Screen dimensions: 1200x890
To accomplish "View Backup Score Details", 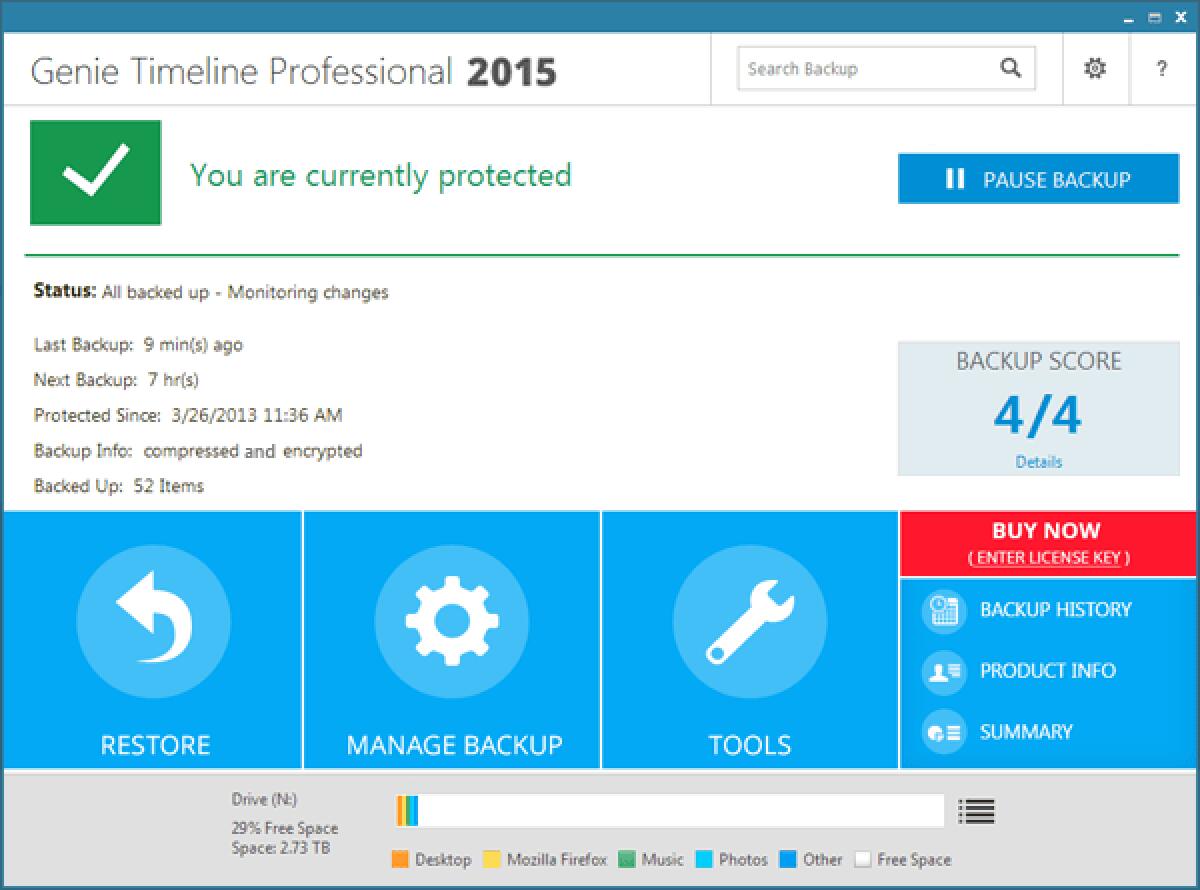I will point(1040,461).
